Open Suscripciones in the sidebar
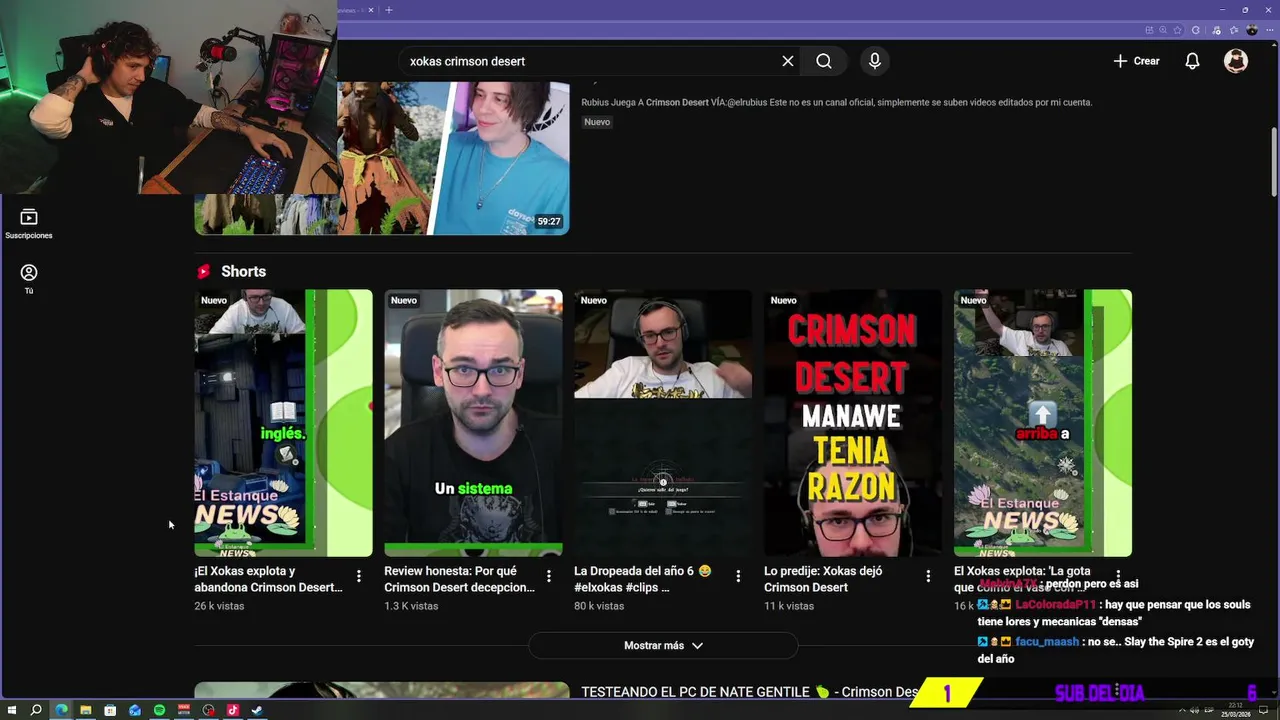1280x720 pixels. [x=29, y=224]
